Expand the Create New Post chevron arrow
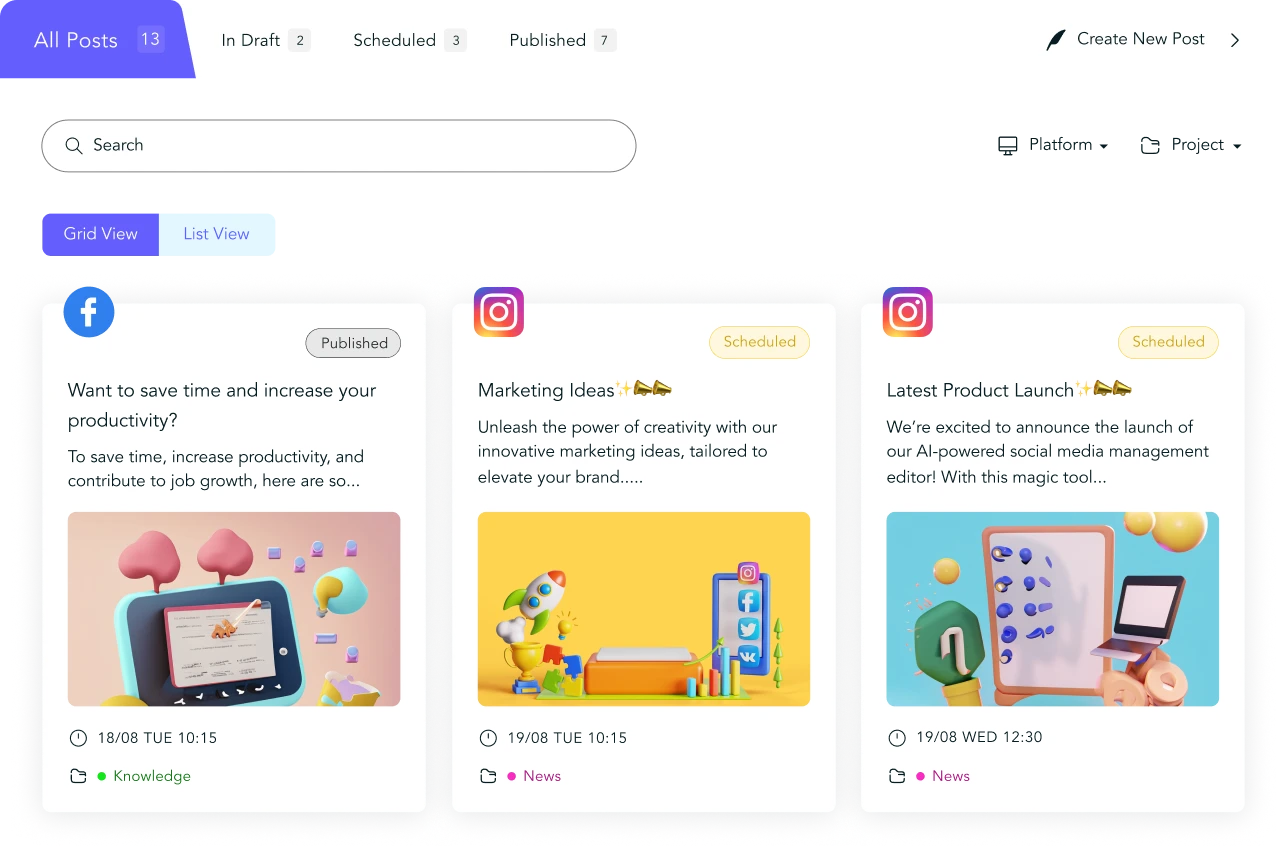This screenshot has height=847, width=1288. [1235, 40]
